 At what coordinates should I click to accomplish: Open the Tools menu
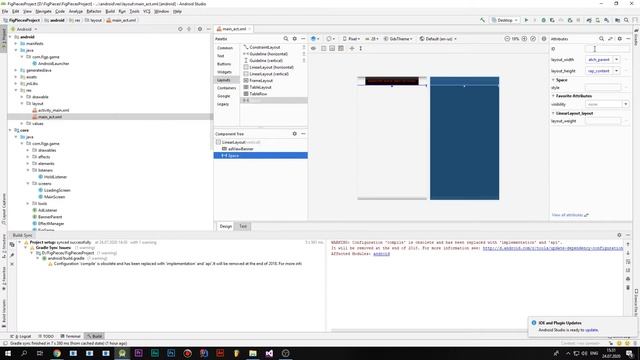tap(134, 11)
